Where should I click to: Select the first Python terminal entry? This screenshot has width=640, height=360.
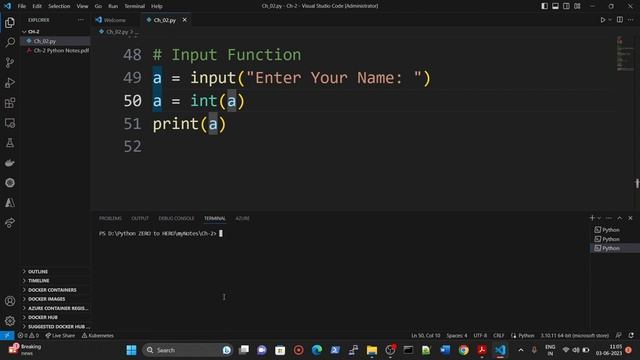614,230
